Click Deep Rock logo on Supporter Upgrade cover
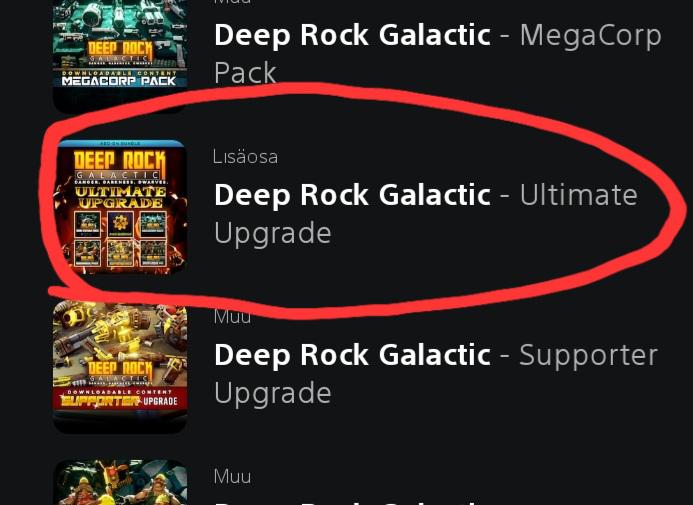 pyautogui.click(x=120, y=373)
